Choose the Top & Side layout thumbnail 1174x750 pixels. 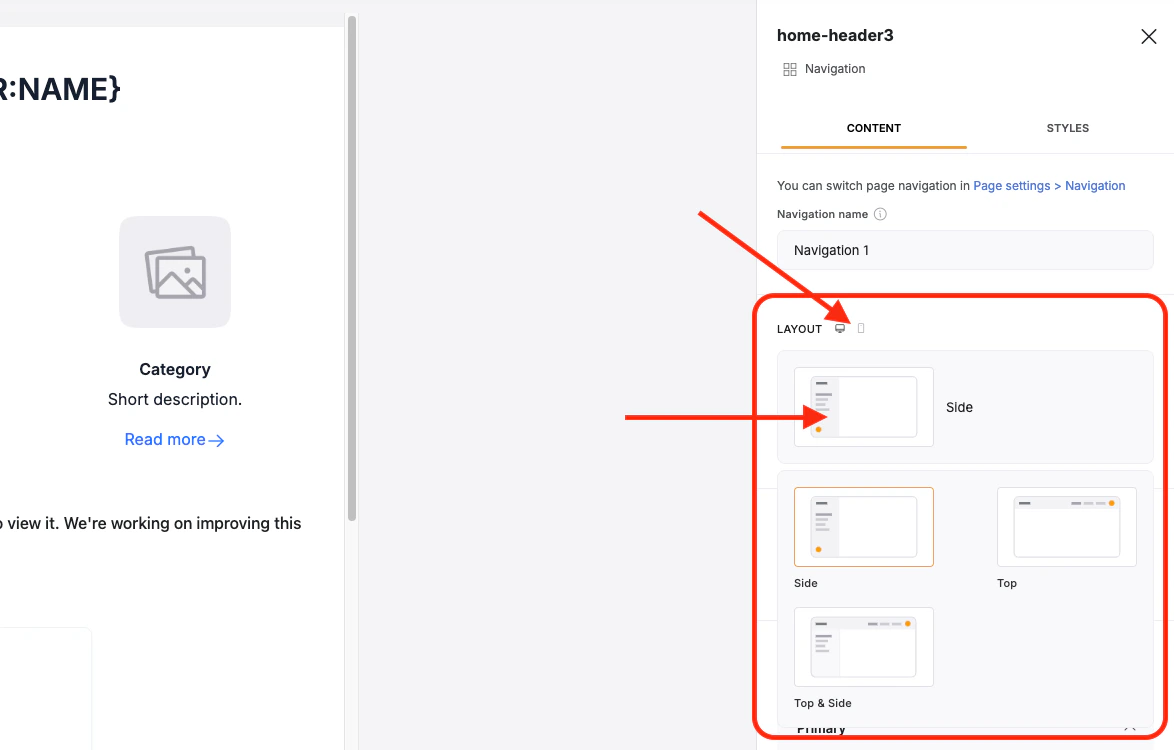click(x=863, y=647)
